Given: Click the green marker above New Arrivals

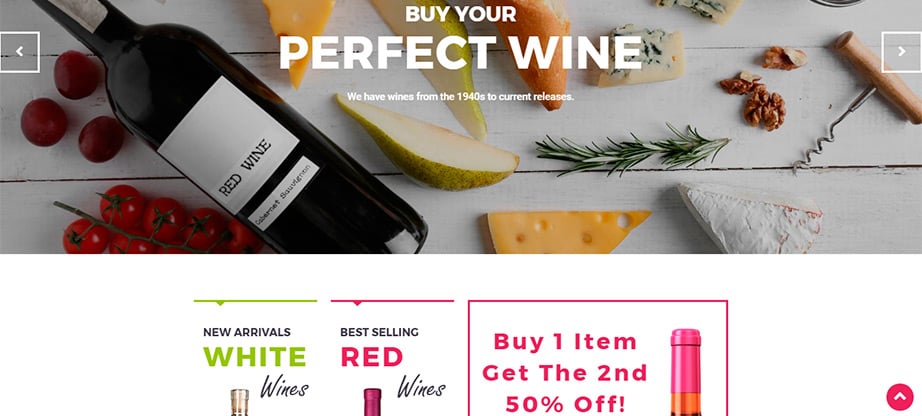Looking at the screenshot, I should (x=220, y=303).
